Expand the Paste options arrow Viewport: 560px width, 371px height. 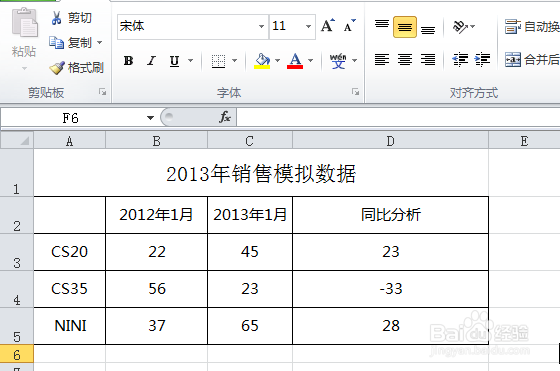click(x=24, y=68)
